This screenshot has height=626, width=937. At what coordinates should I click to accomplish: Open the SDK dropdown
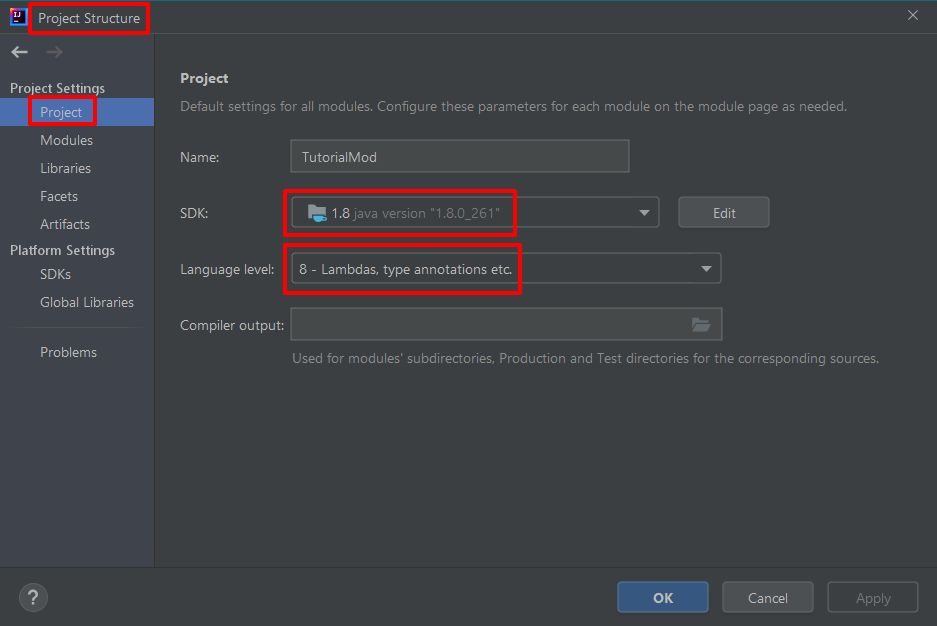tap(643, 212)
